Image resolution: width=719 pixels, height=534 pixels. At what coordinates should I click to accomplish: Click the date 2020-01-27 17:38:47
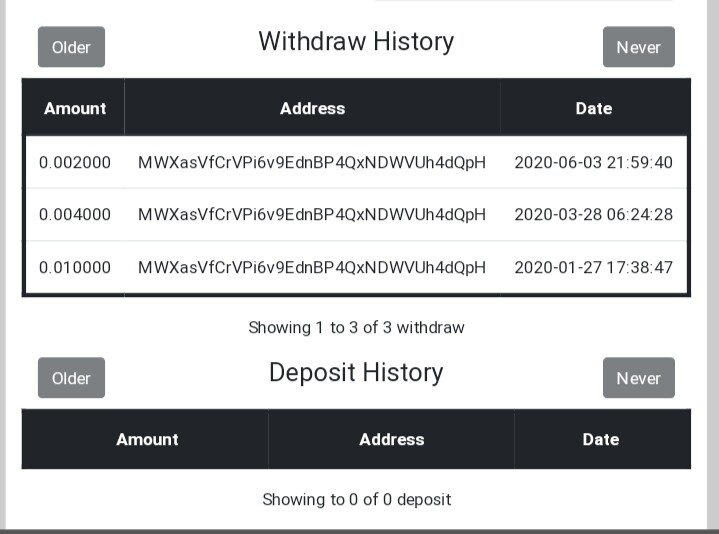[593, 267]
